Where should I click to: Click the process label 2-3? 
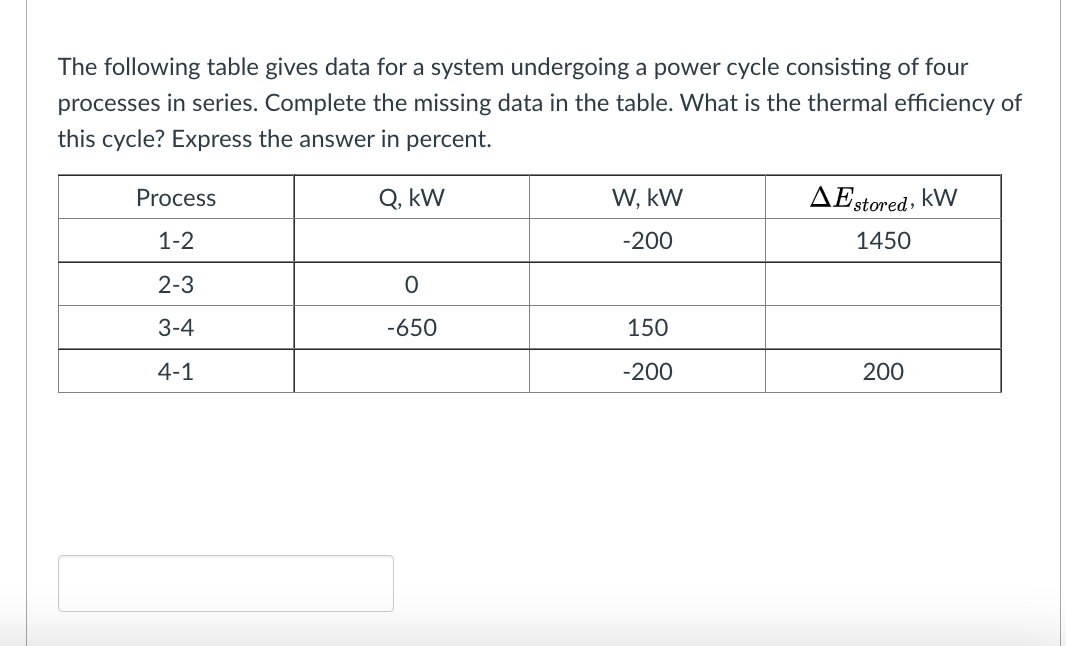click(175, 284)
